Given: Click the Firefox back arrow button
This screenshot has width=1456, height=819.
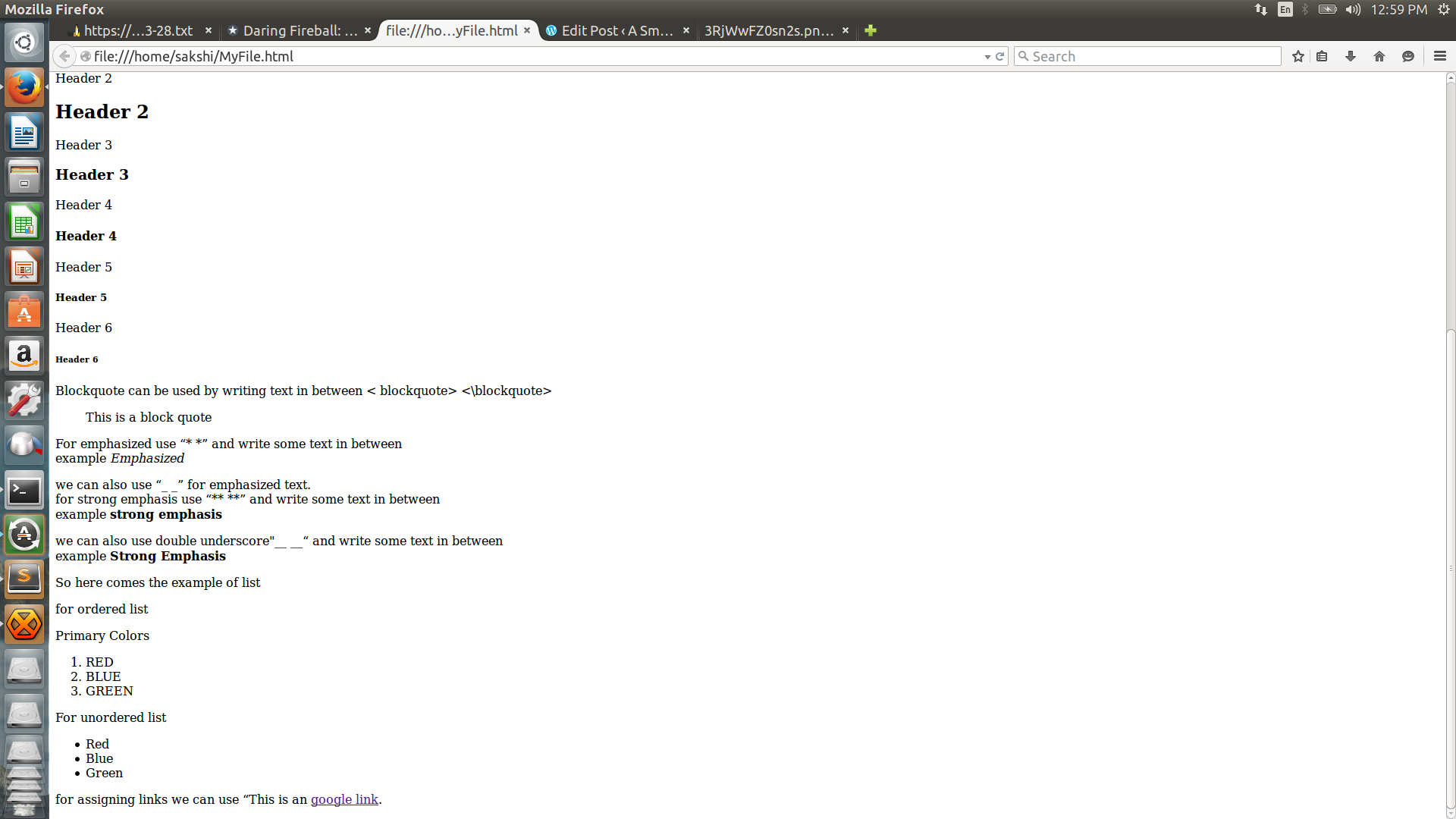Looking at the screenshot, I should (x=64, y=56).
